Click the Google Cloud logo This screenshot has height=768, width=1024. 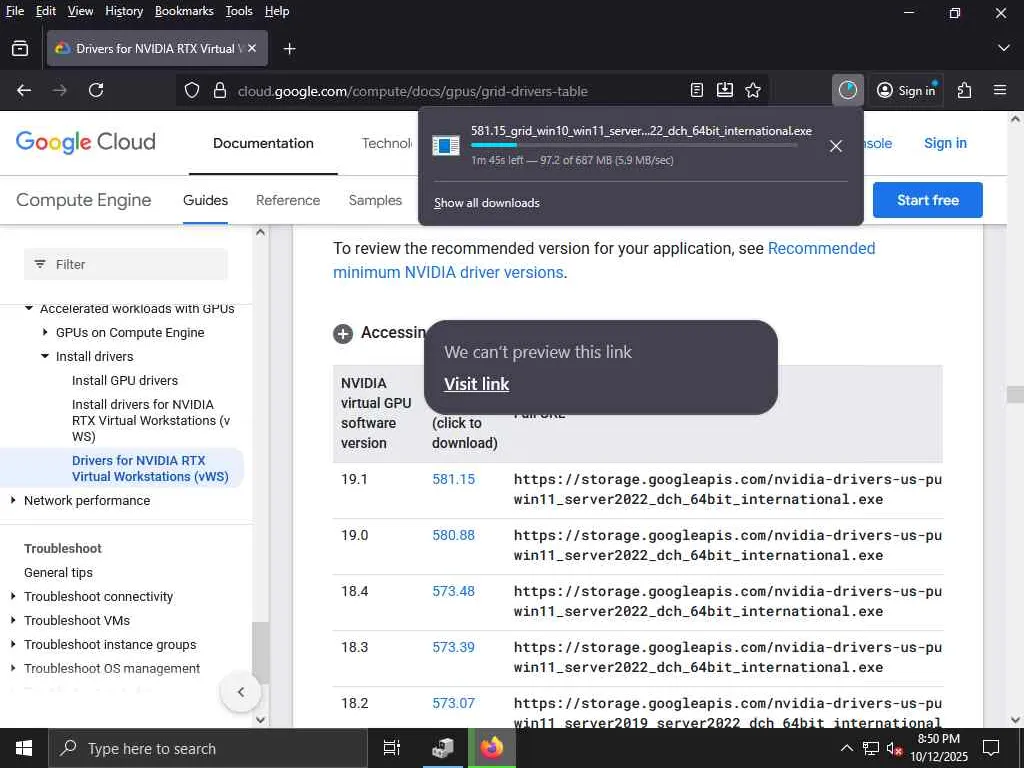point(86,142)
